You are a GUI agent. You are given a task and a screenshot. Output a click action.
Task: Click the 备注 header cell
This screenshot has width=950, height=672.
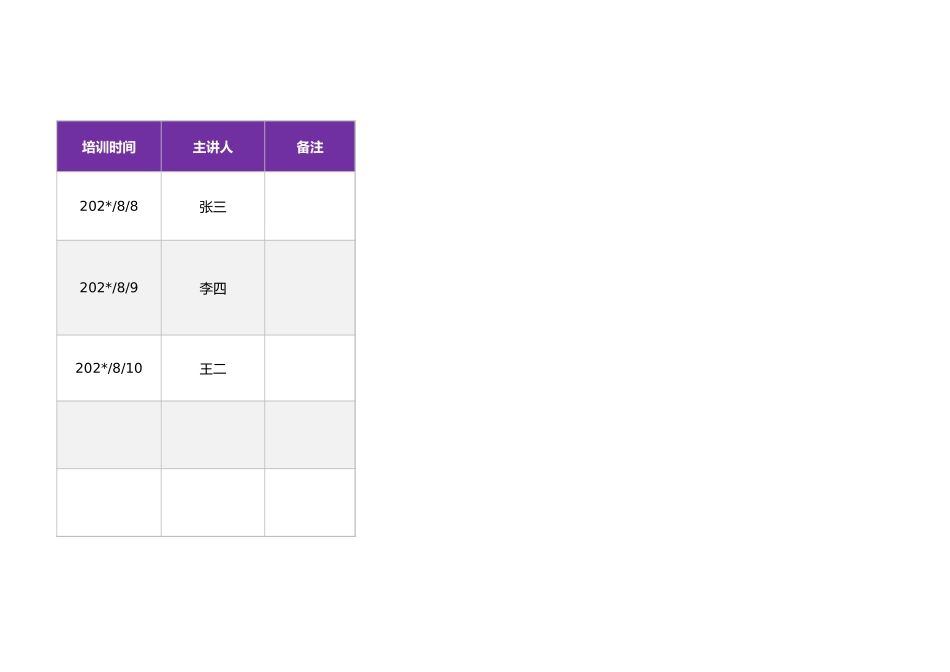coord(310,147)
